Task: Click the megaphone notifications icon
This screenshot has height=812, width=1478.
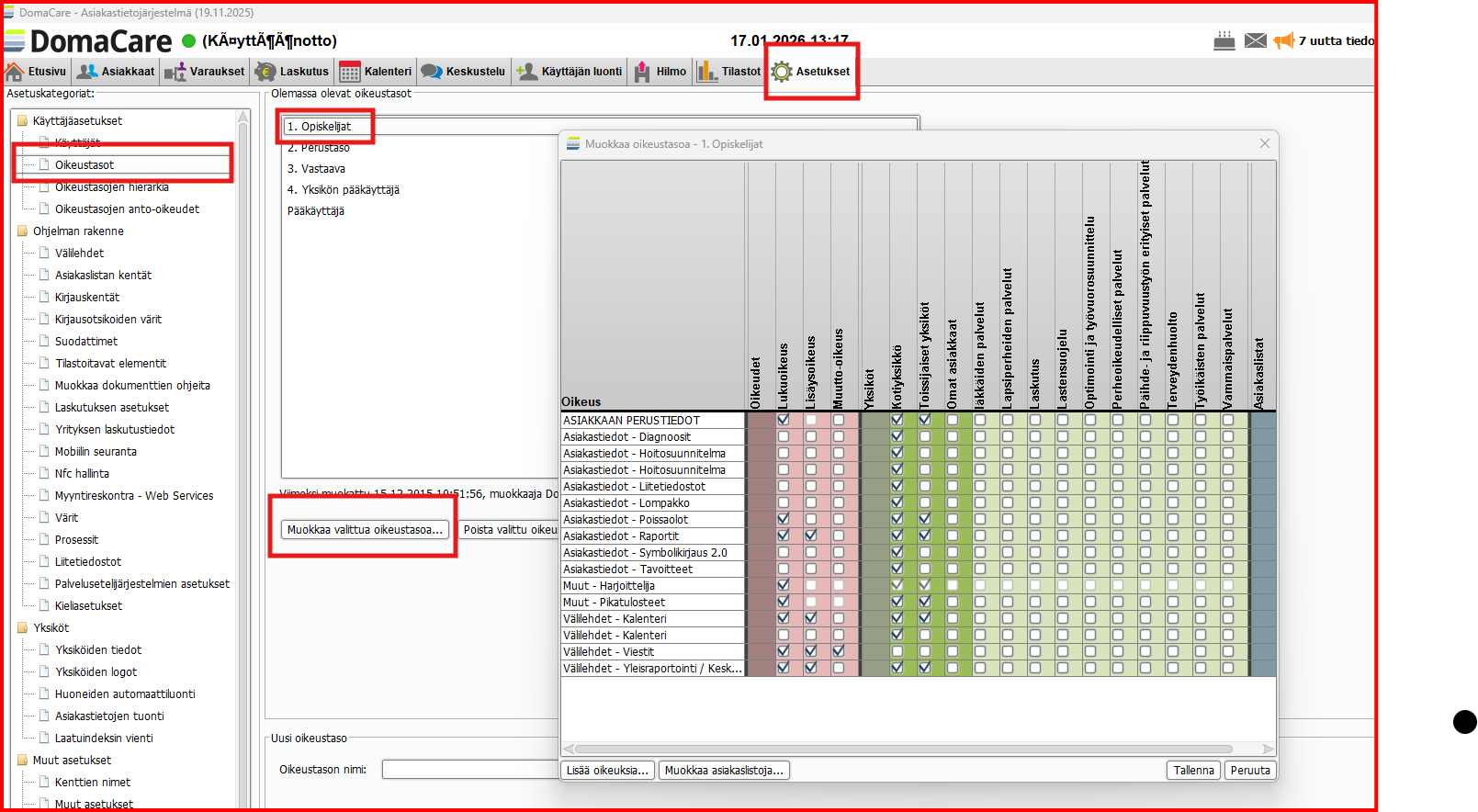Action: point(1284,40)
